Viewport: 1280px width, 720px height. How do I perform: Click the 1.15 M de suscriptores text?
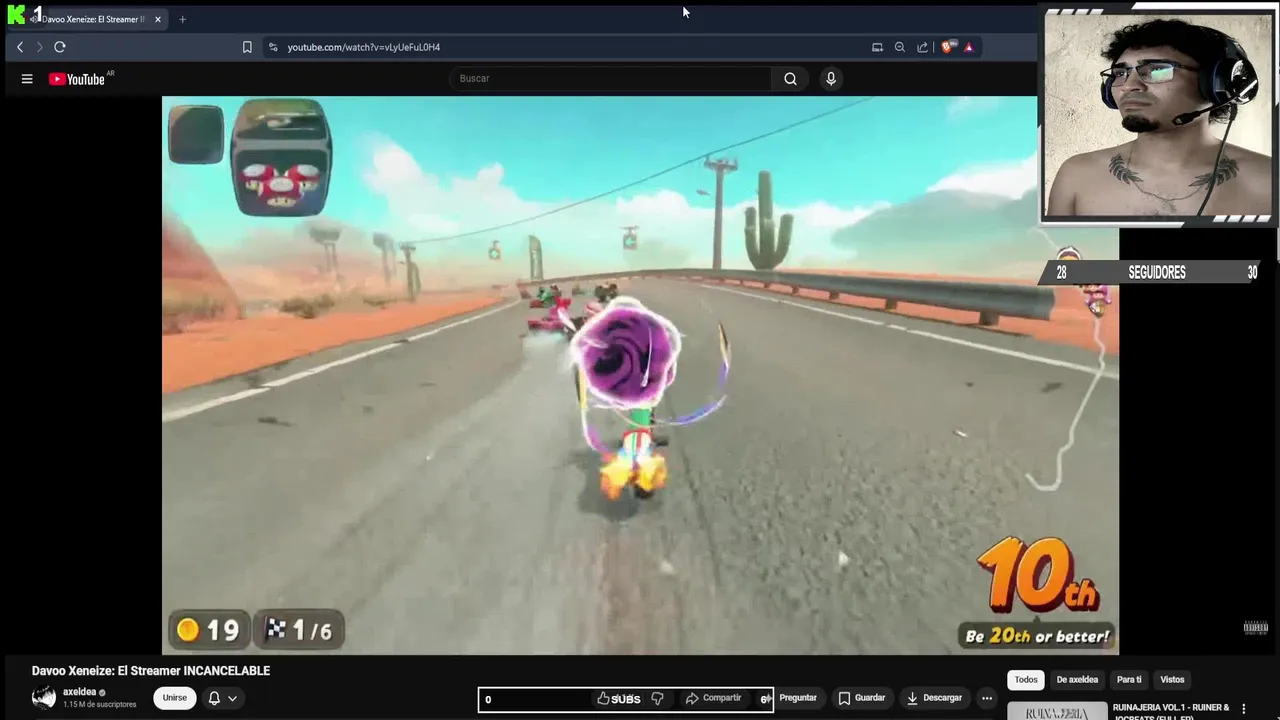(x=99, y=704)
